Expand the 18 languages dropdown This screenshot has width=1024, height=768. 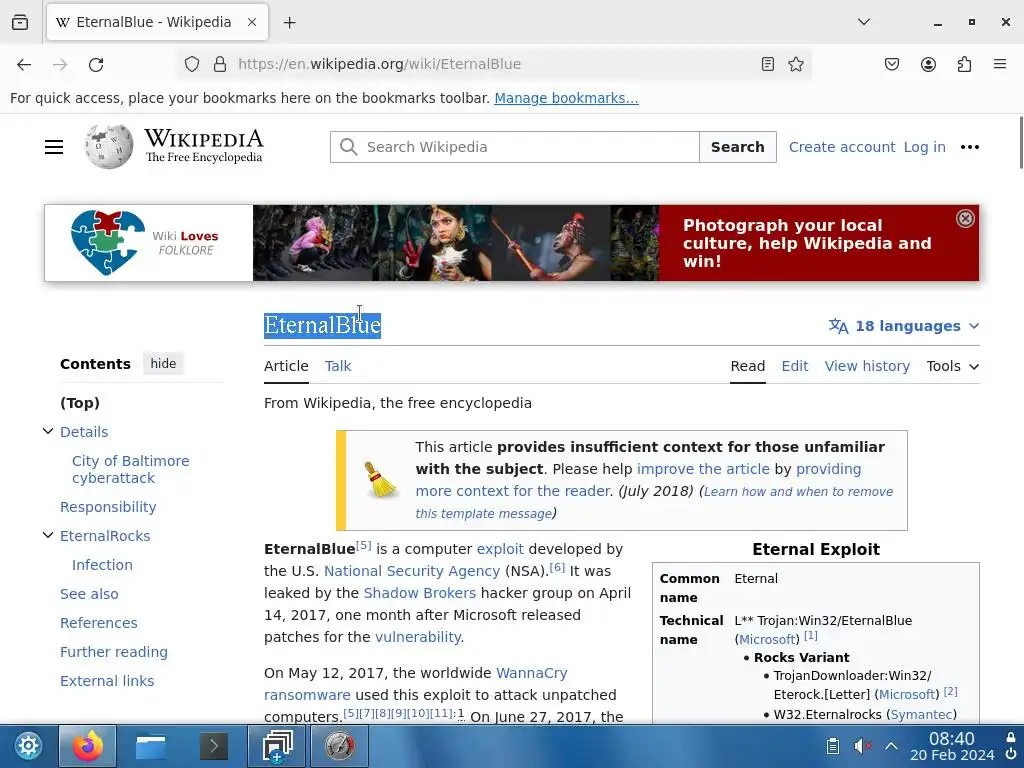pos(904,326)
